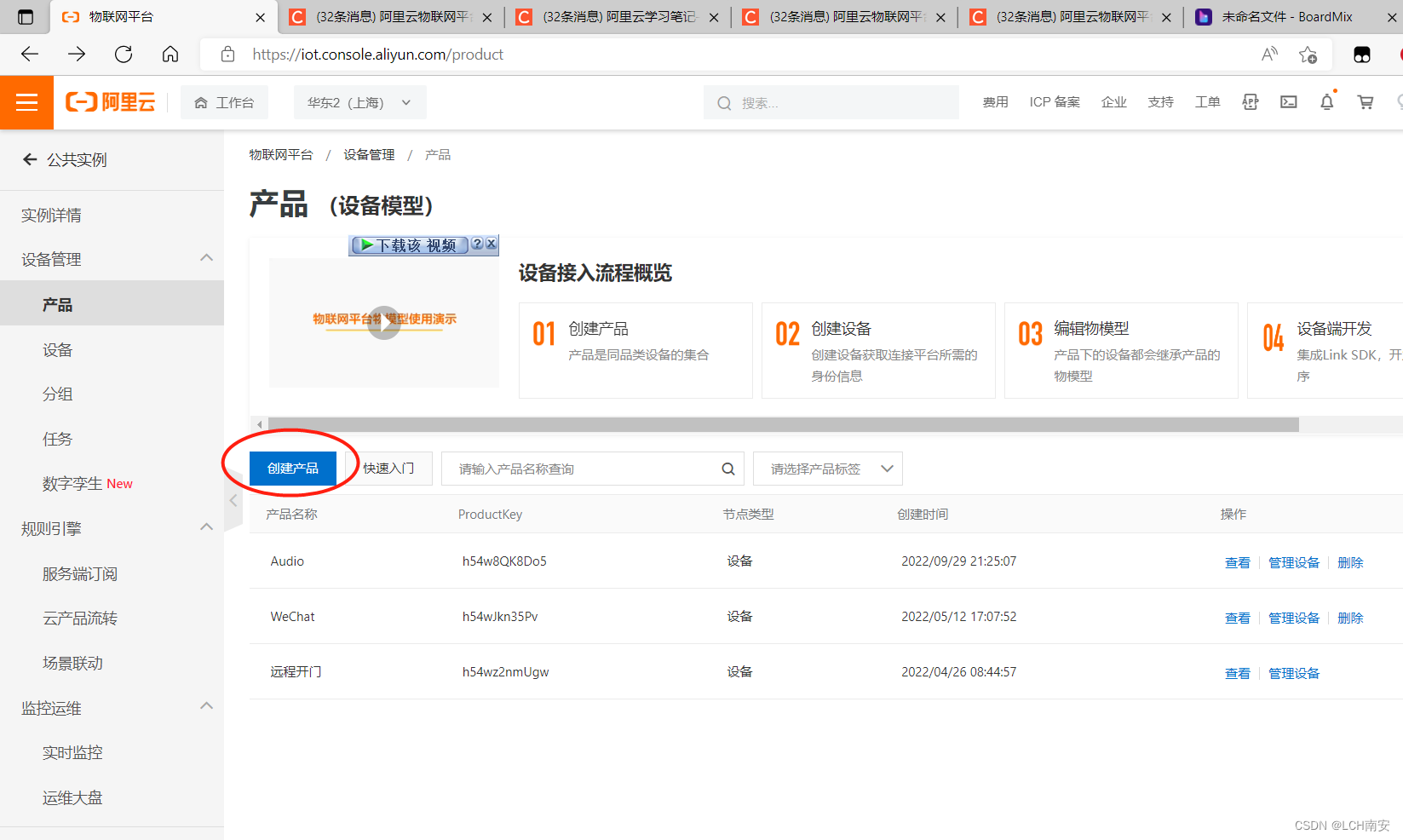The height and width of the screenshot is (840, 1403).
Task: Click the browser forward arrow
Action: click(x=77, y=55)
